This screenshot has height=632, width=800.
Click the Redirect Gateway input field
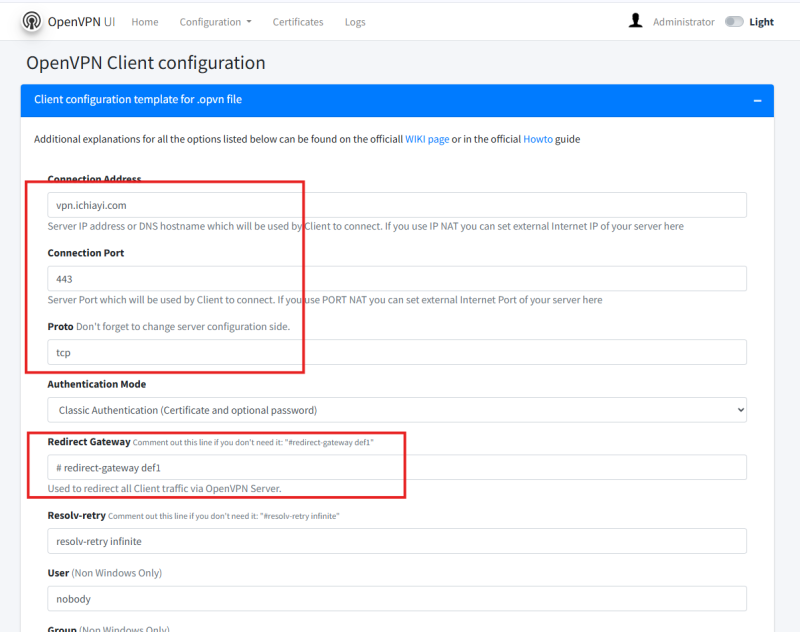tap(397, 467)
